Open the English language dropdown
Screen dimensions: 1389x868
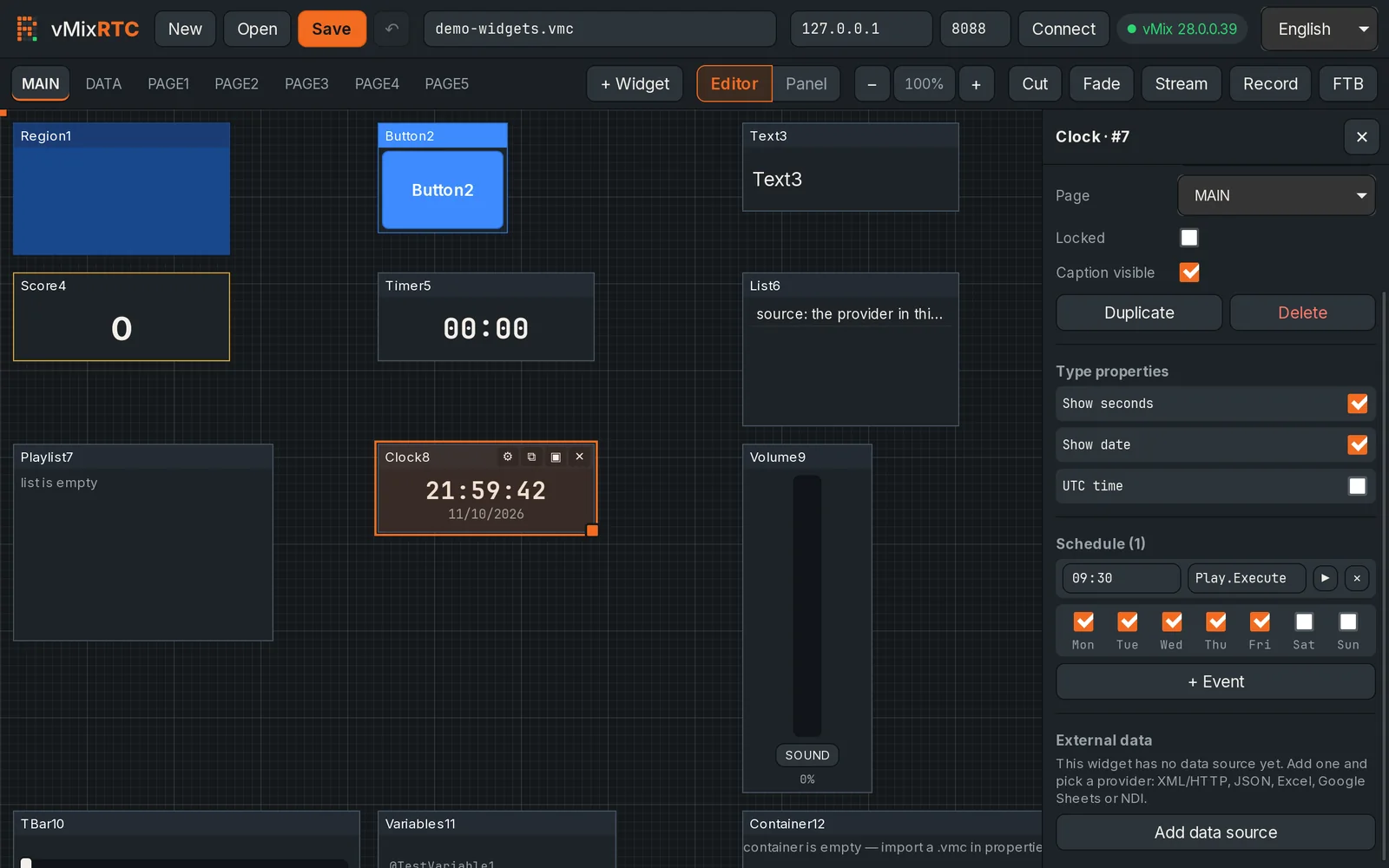(1319, 29)
